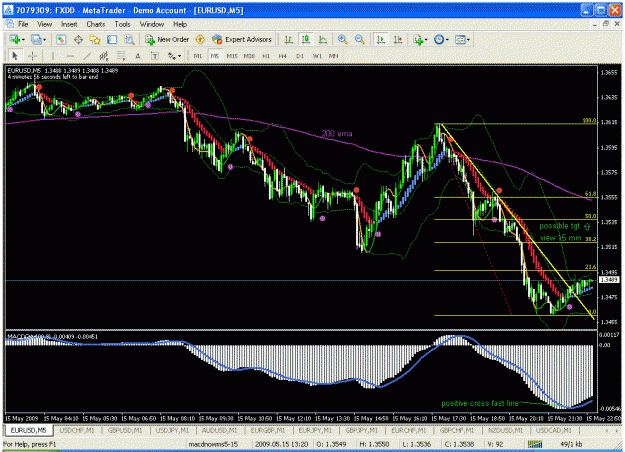
Task: Open the Strategy Tester magnifier icon
Action: tap(129, 39)
